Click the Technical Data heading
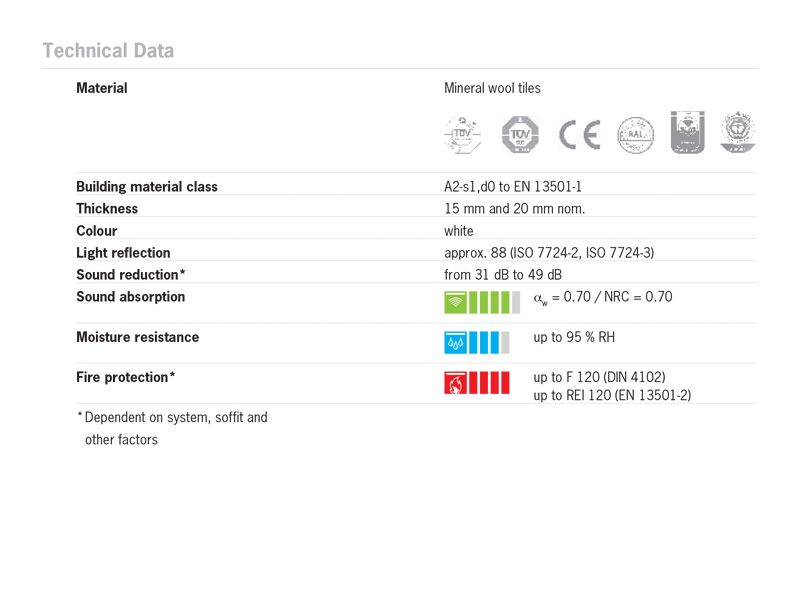The image size is (800, 600). coord(108,51)
